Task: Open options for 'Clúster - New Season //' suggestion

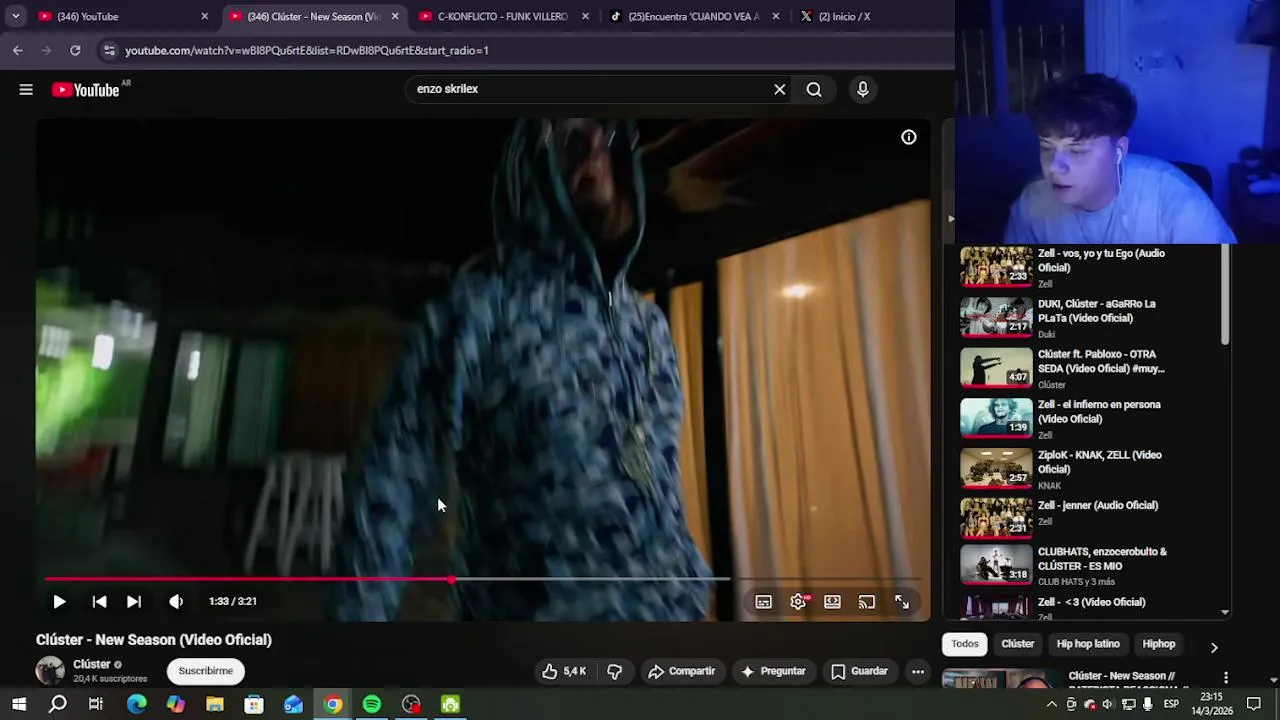Action: (1226, 678)
